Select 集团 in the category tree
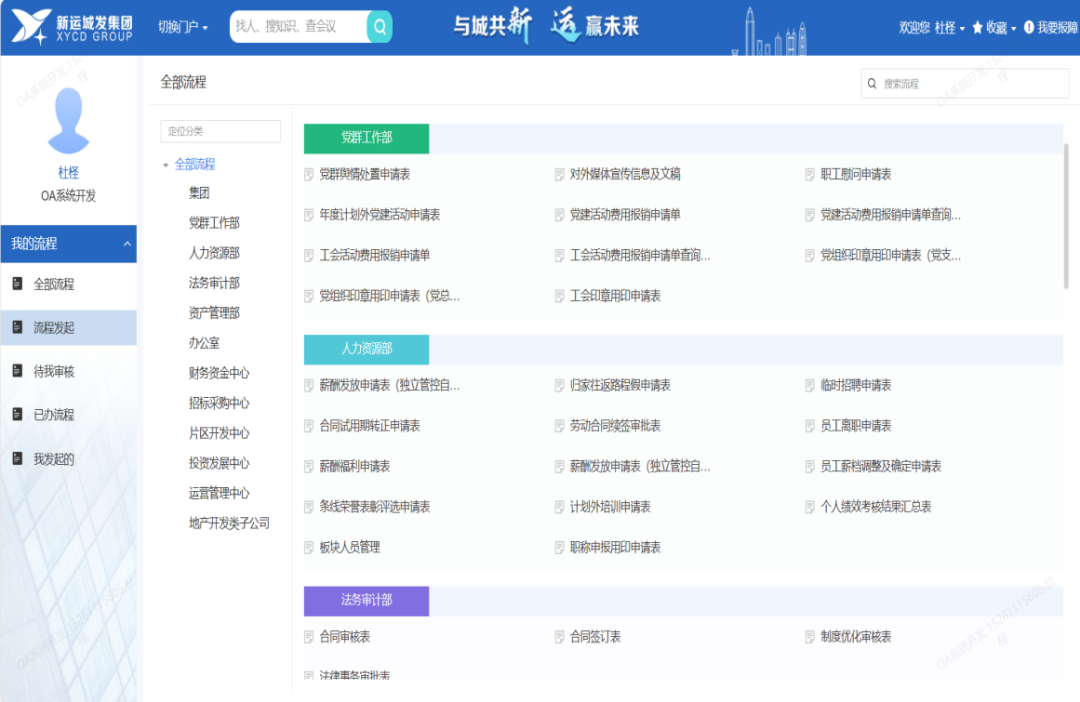The image size is (1080, 702). [x=199, y=193]
